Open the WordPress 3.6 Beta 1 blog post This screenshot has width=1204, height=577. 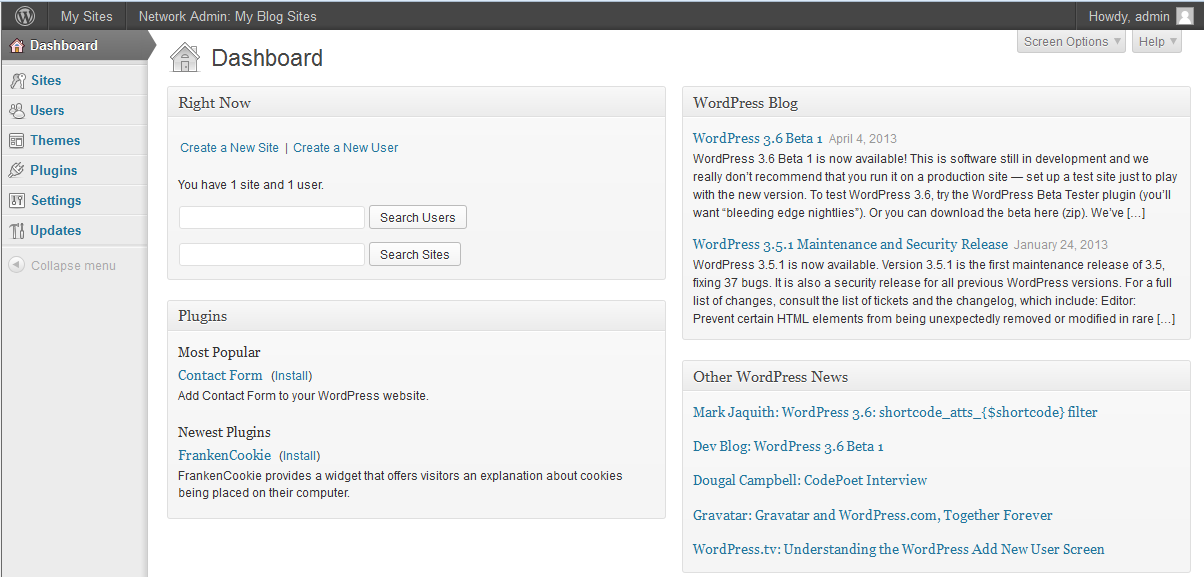click(x=758, y=138)
